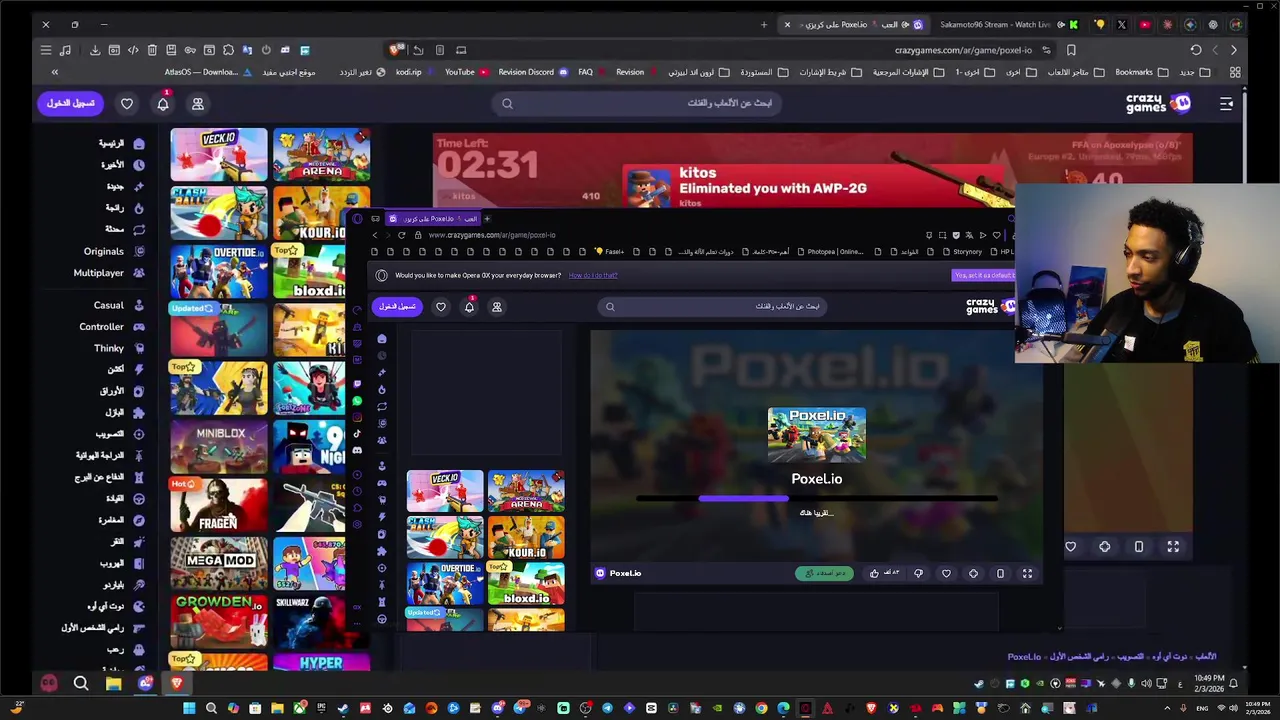Image resolution: width=1280 pixels, height=720 pixels.
Task: Click the CrazyGames logo in outer window
Action: click(x=1158, y=103)
